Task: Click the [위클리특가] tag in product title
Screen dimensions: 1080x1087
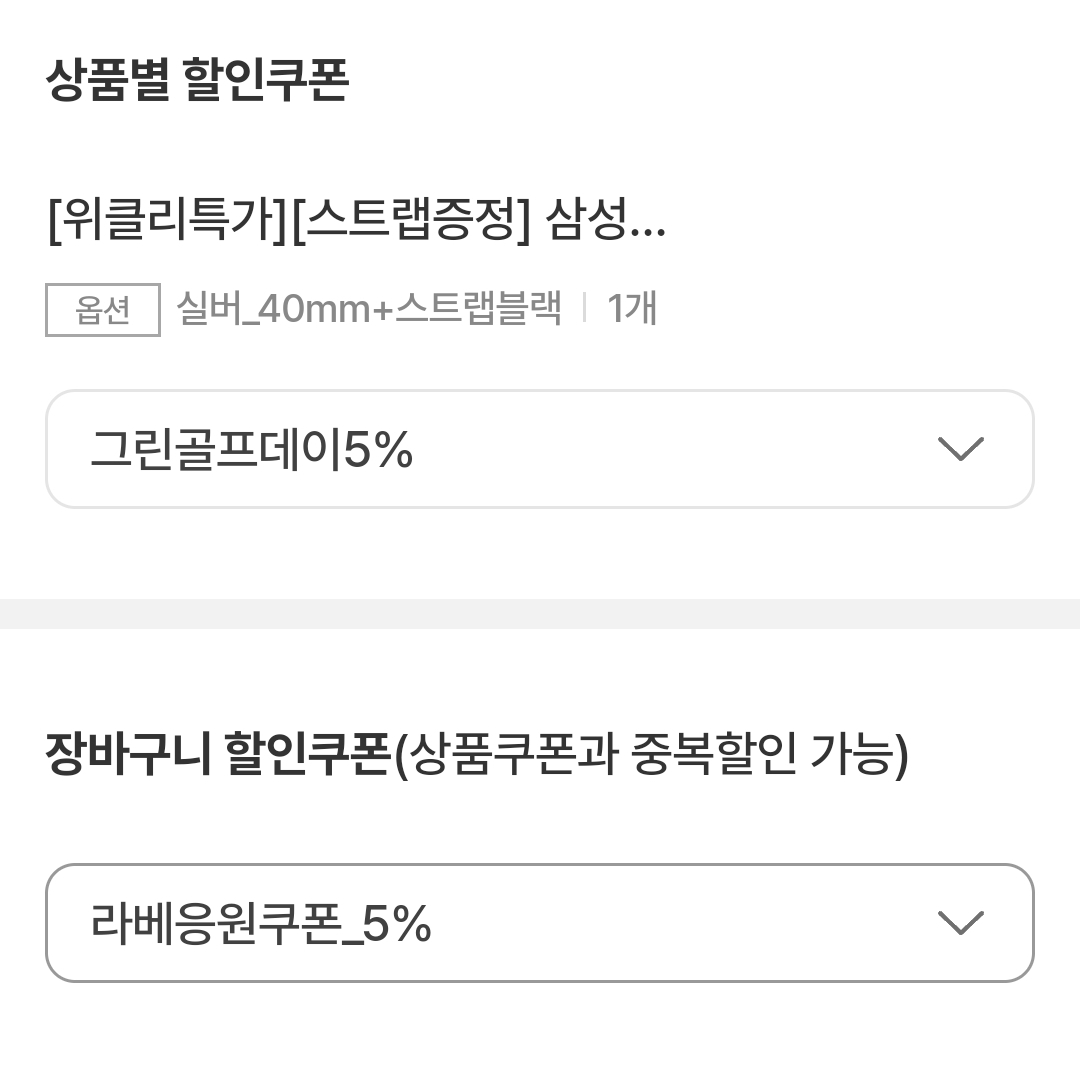Action: tap(167, 222)
